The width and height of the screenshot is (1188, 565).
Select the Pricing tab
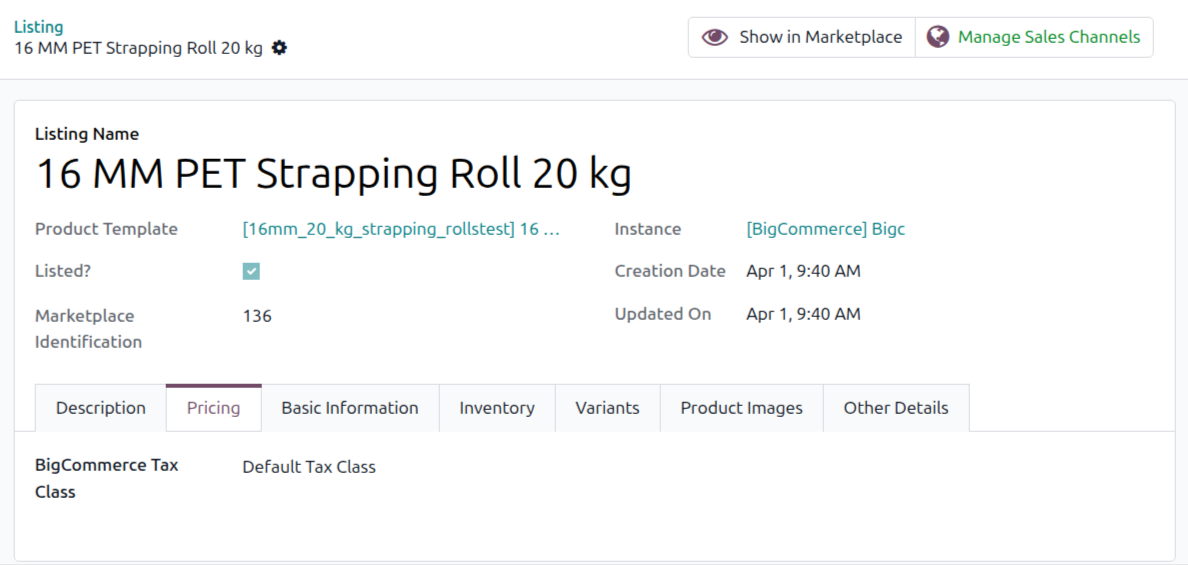[x=214, y=408]
